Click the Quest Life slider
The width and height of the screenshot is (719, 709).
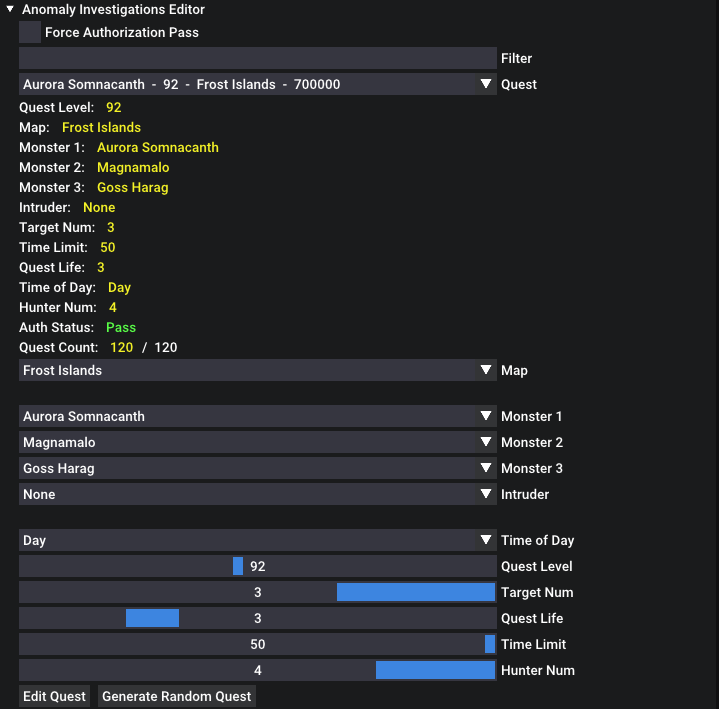[x=257, y=618]
